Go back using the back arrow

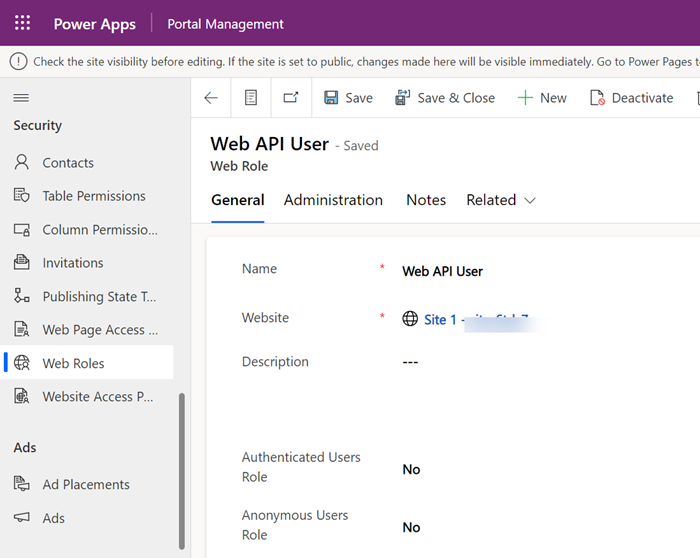(211, 98)
